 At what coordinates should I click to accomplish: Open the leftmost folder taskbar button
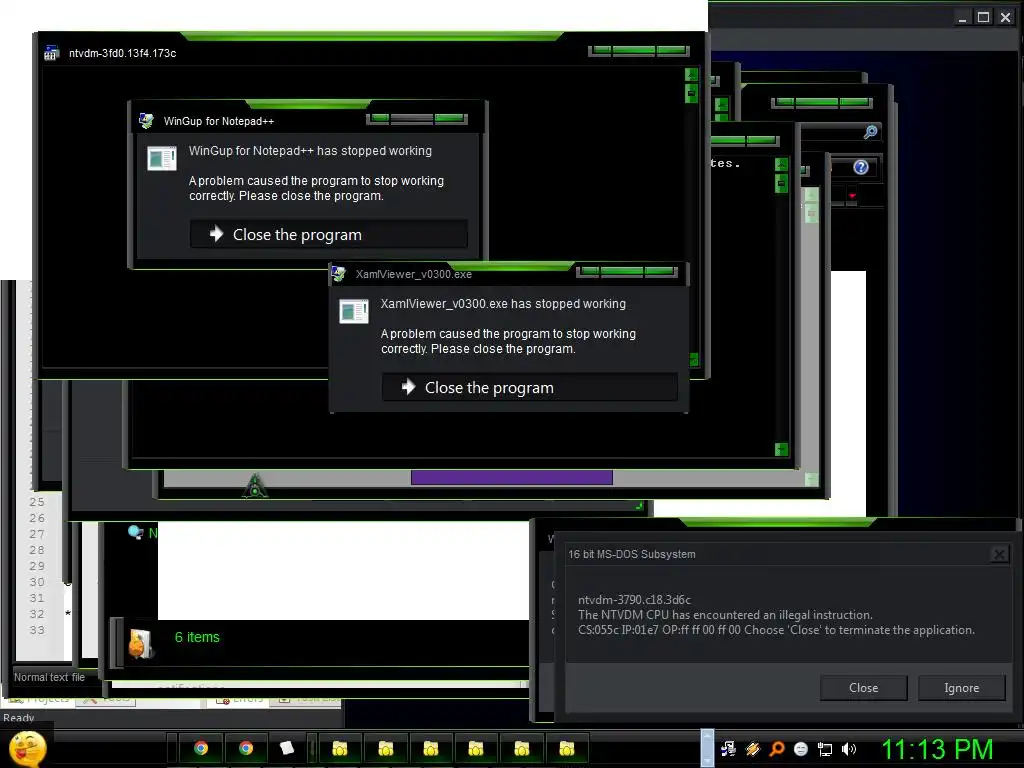coord(340,748)
